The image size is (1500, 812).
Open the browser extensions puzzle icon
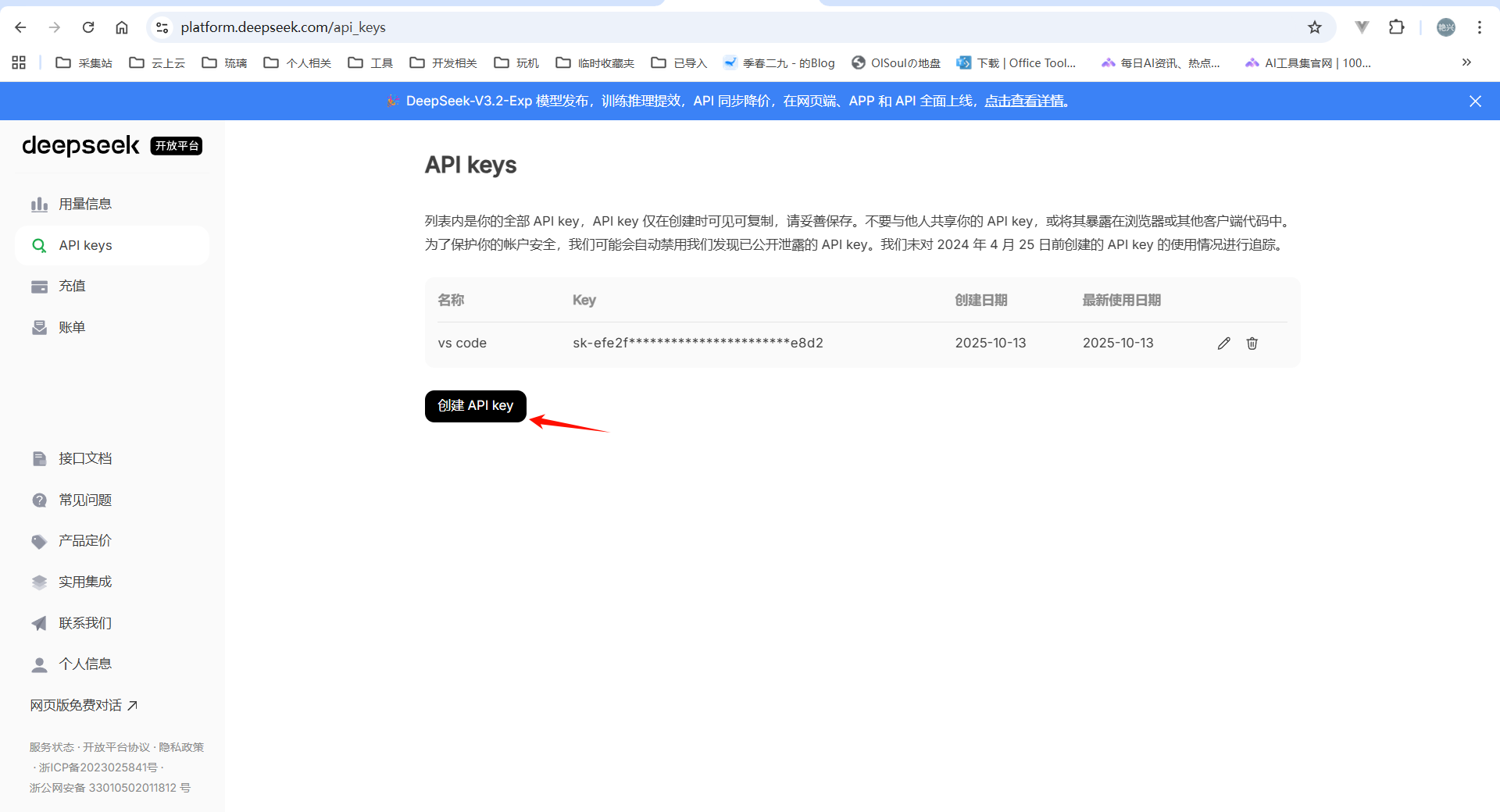(x=1397, y=27)
